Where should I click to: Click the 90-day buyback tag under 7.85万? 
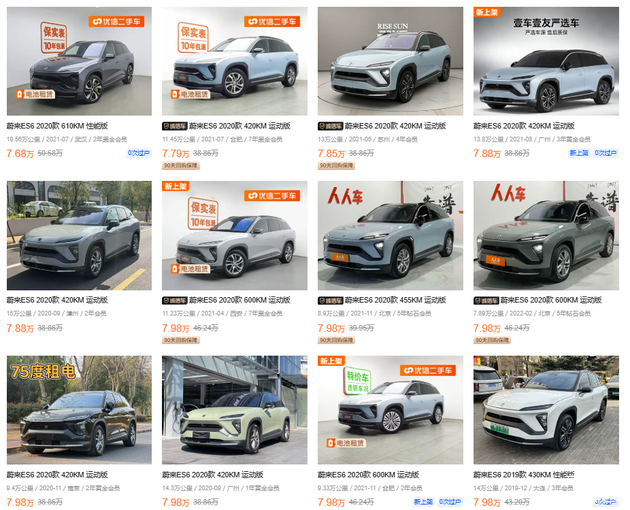336,166
